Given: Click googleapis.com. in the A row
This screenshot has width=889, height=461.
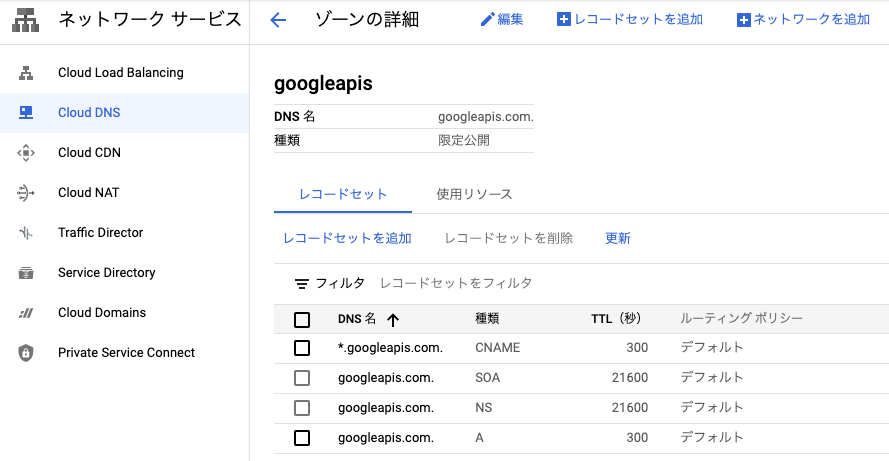Looking at the screenshot, I should 386,438.
